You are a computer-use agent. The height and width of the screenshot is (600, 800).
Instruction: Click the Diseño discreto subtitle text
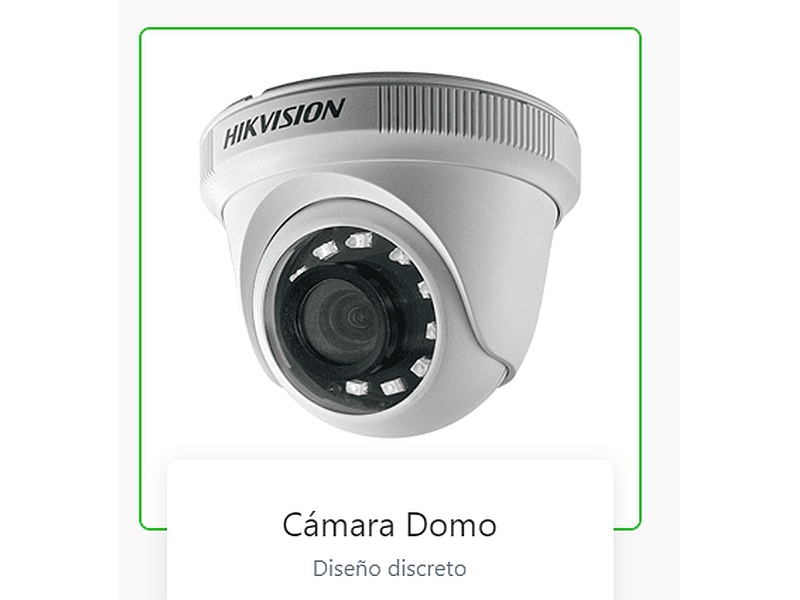(x=390, y=568)
